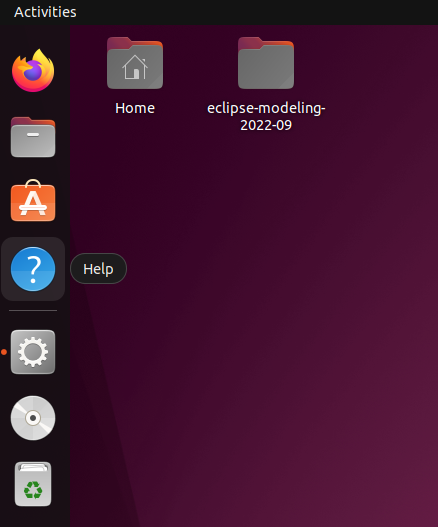Click the Activities button in top bar
Image resolution: width=438 pixels, height=527 pixels.
[x=45, y=12]
